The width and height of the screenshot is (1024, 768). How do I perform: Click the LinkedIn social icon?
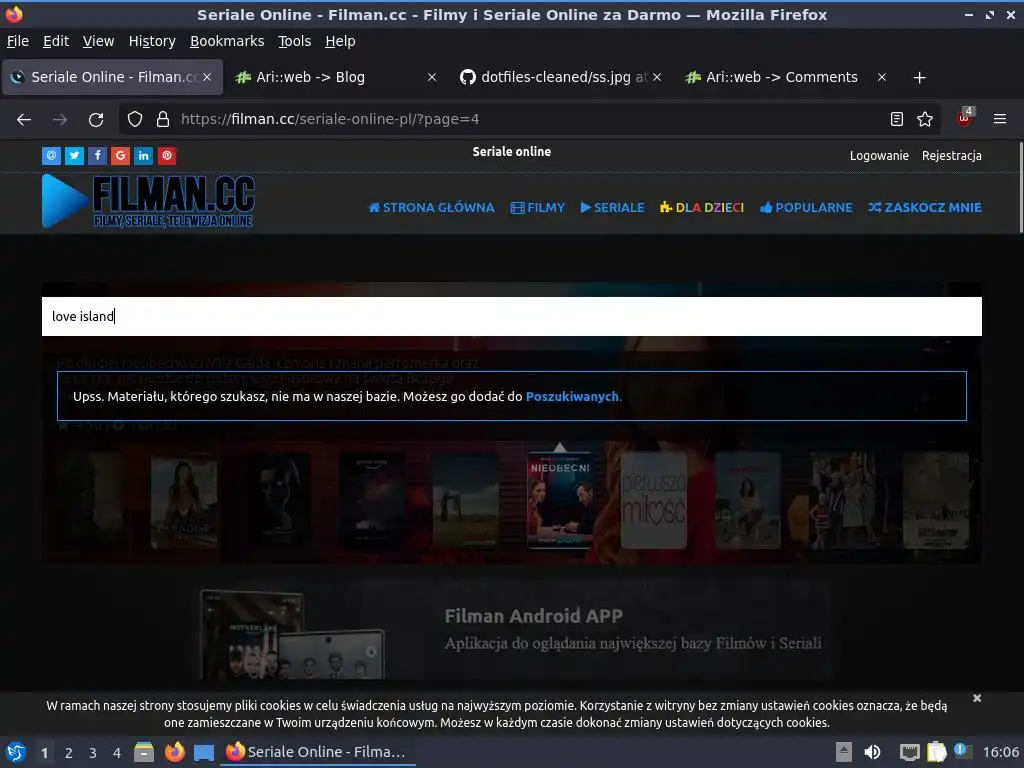click(144, 155)
